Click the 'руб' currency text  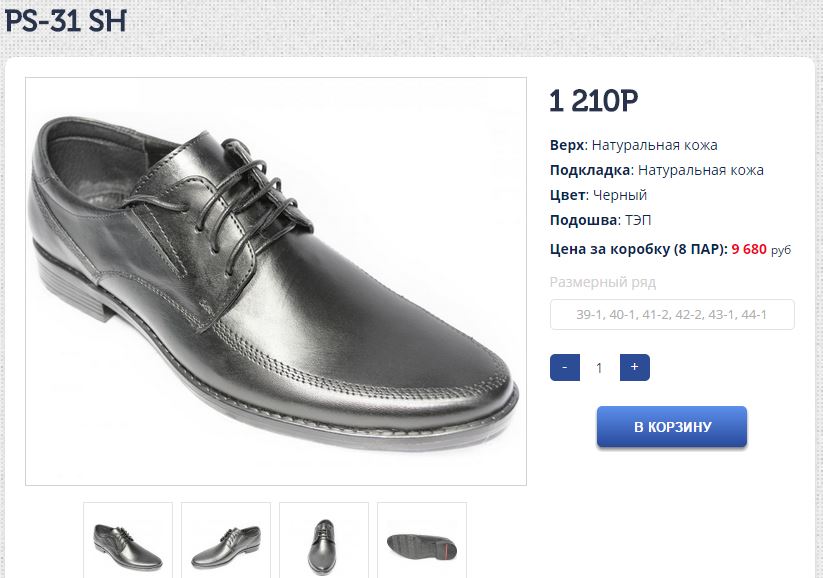click(781, 250)
